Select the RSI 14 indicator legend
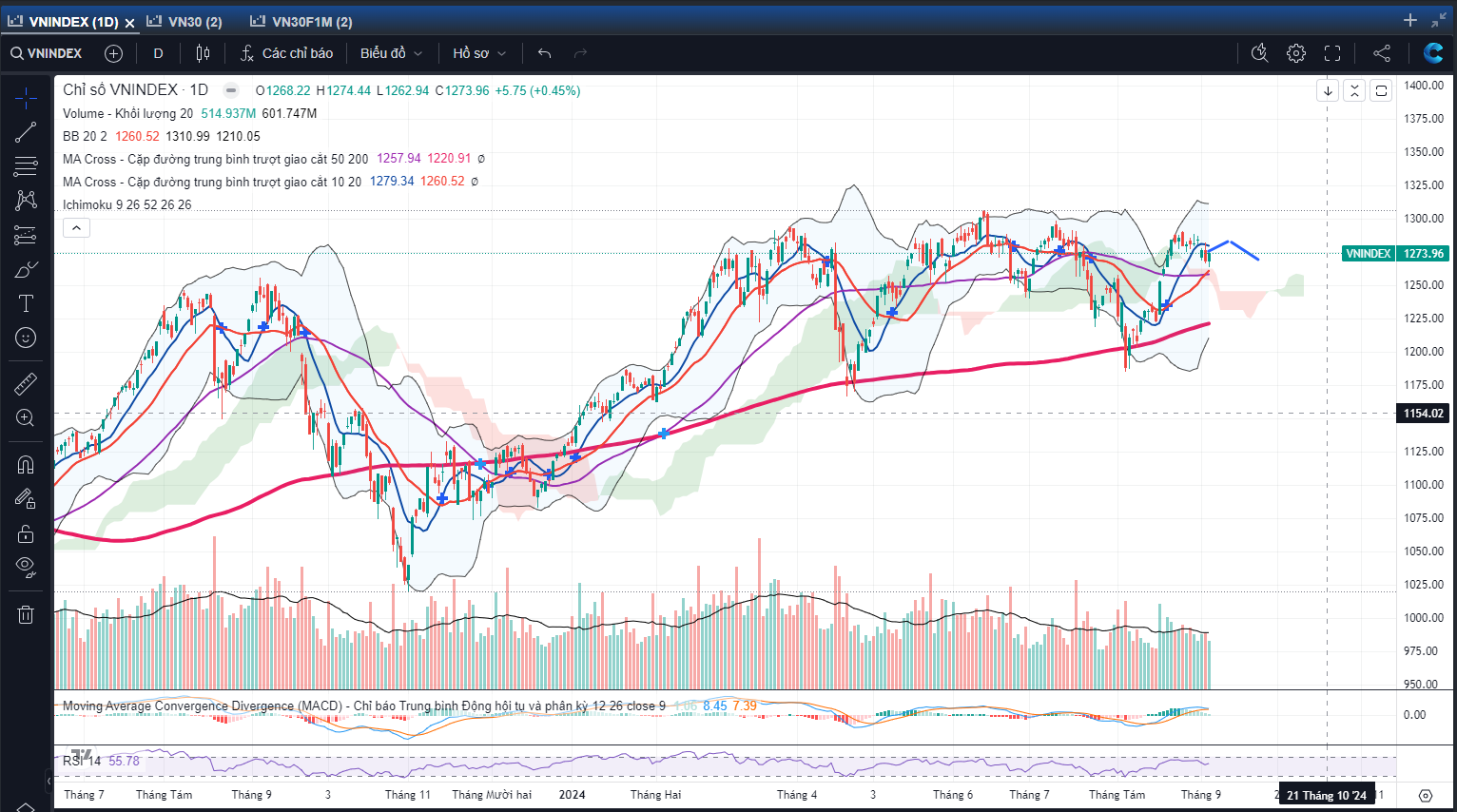1457x812 pixels. coord(82,761)
